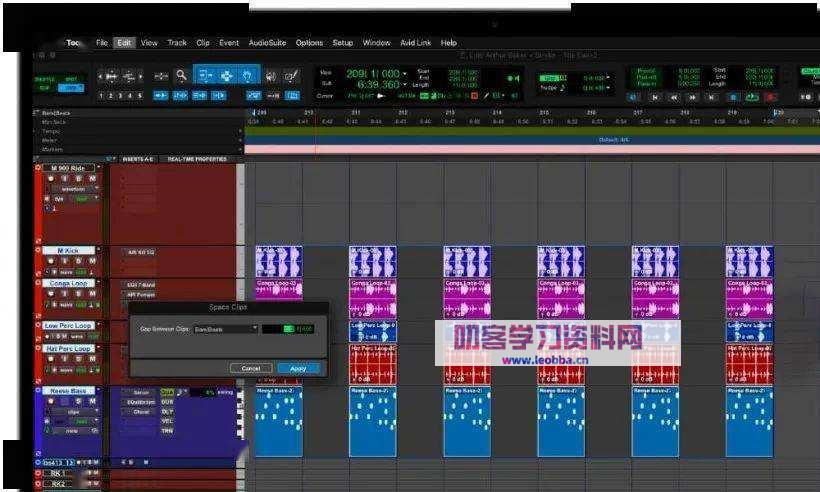Click fourth blue button under zoom presets
The height and width of the screenshot is (492, 820).
point(219,96)
